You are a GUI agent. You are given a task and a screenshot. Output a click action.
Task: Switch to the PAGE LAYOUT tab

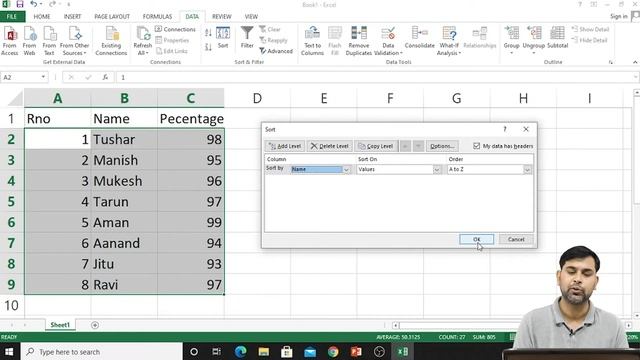coord(112,16)
